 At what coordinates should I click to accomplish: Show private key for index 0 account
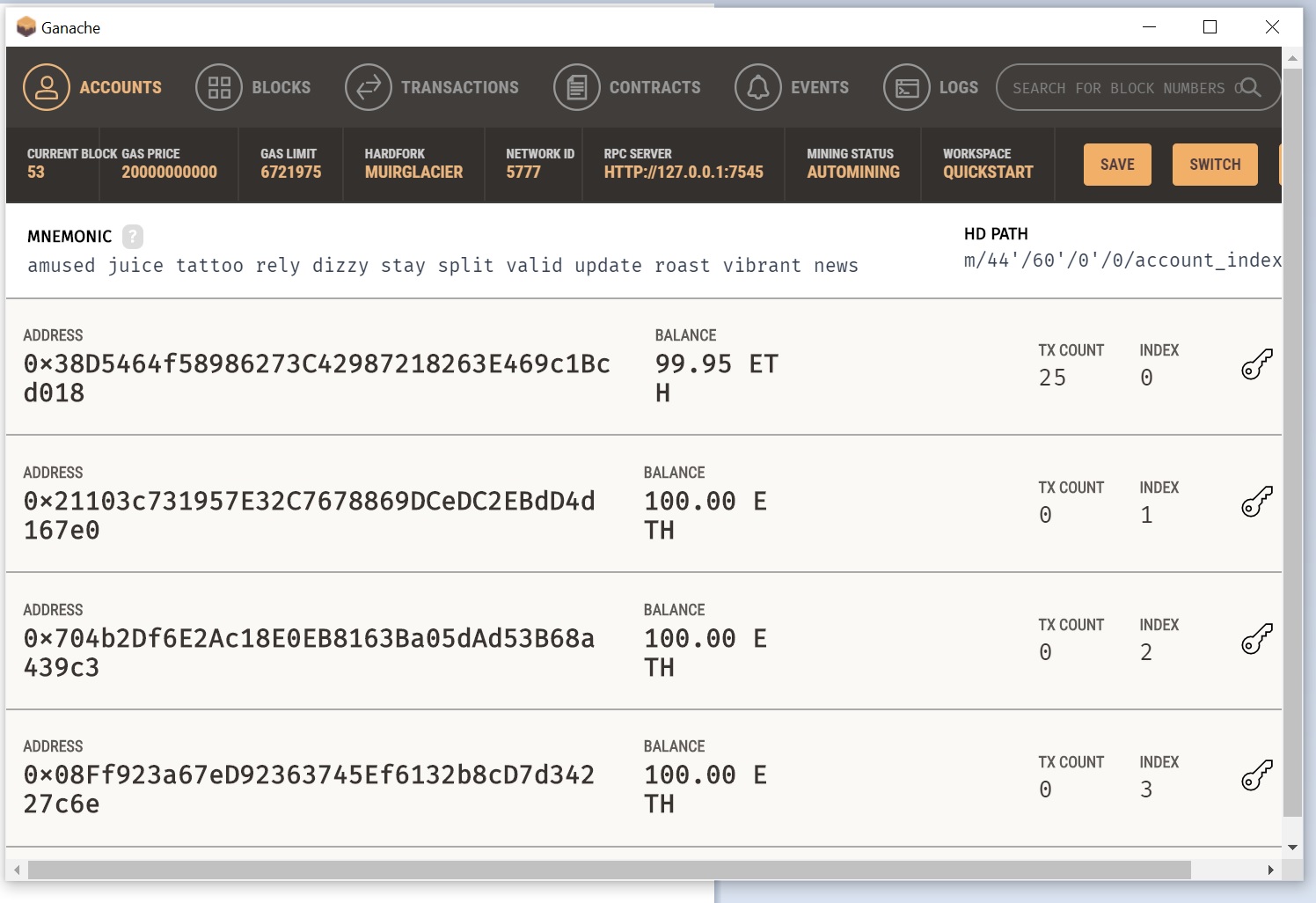(x=1257, y=364)
